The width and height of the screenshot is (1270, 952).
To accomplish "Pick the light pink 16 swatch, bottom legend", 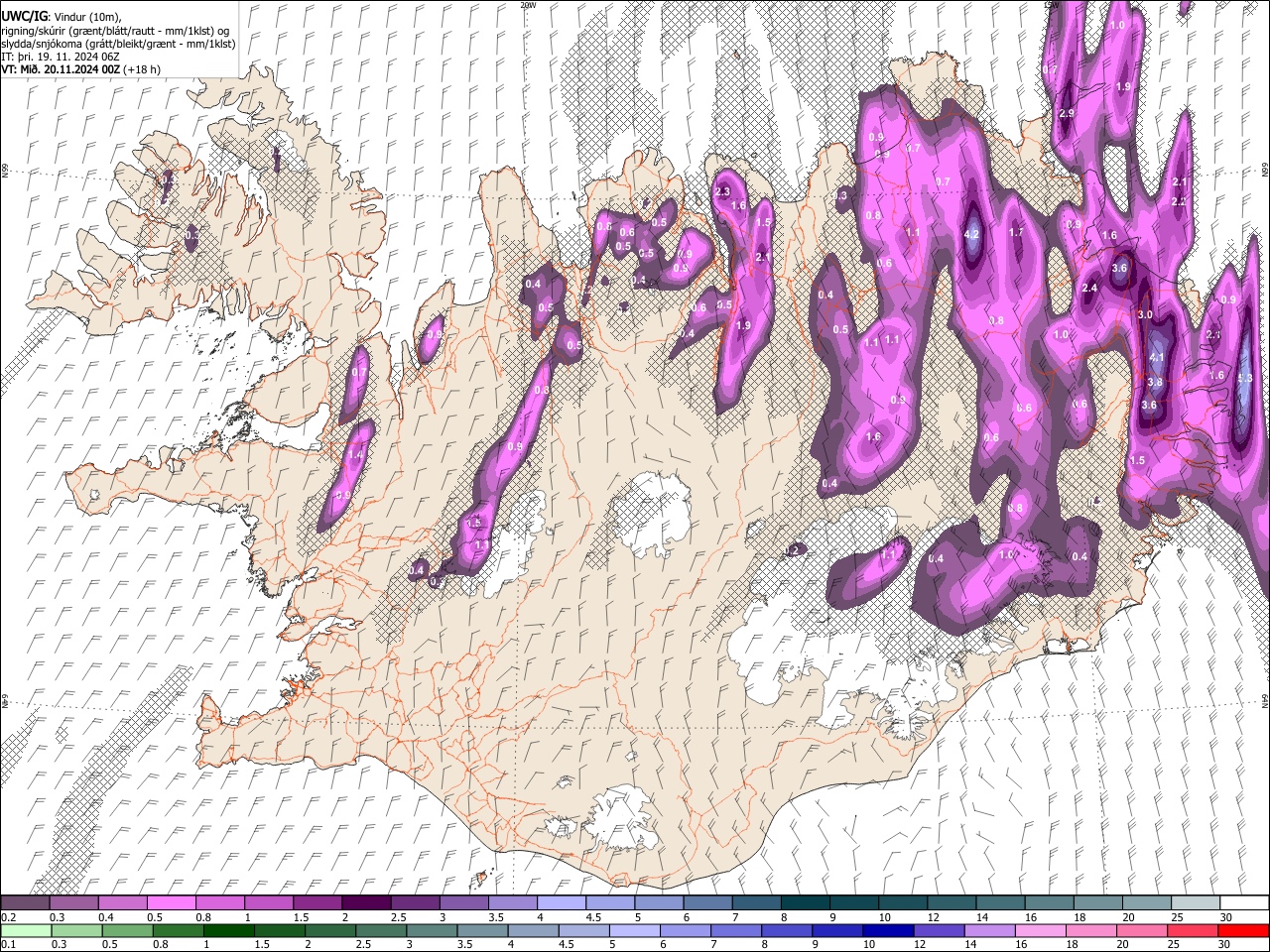I will tap(1040, 931).
